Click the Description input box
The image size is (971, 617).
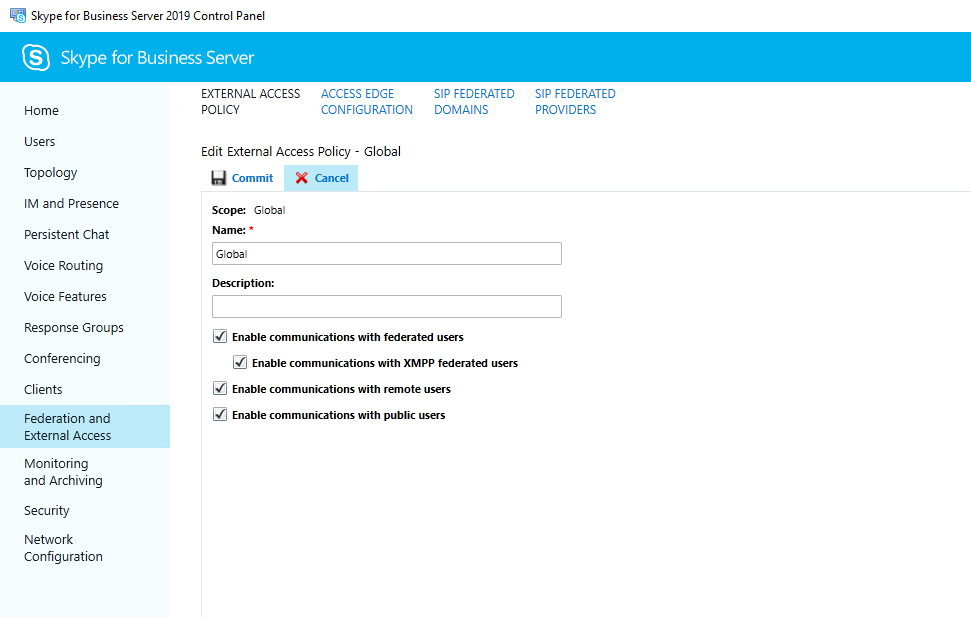(386, 306)
